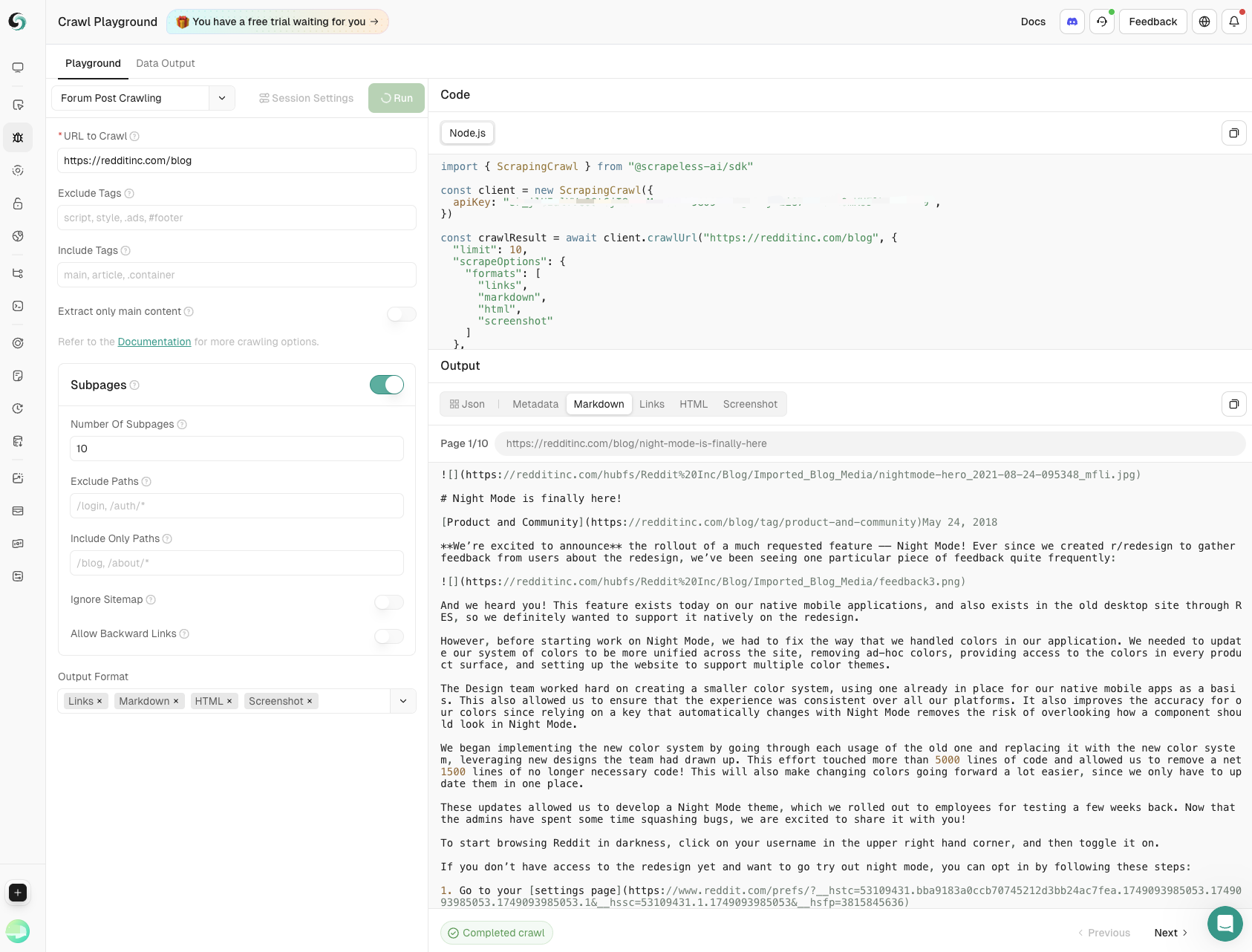Viewport: 1252px width, 952px height.
Task: Select the Node.js code tab
Action: pyautogui.click(x=468, y=133)
